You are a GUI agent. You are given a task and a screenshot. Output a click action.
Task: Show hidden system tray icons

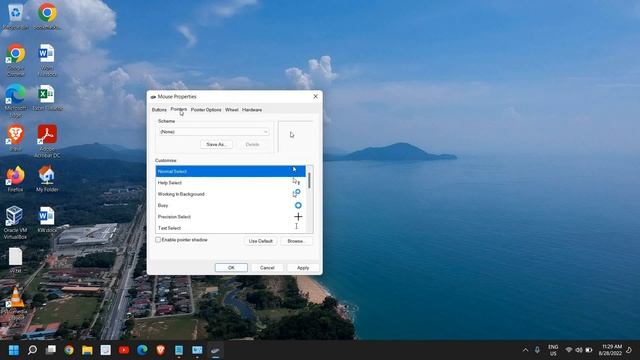point(525,350)
